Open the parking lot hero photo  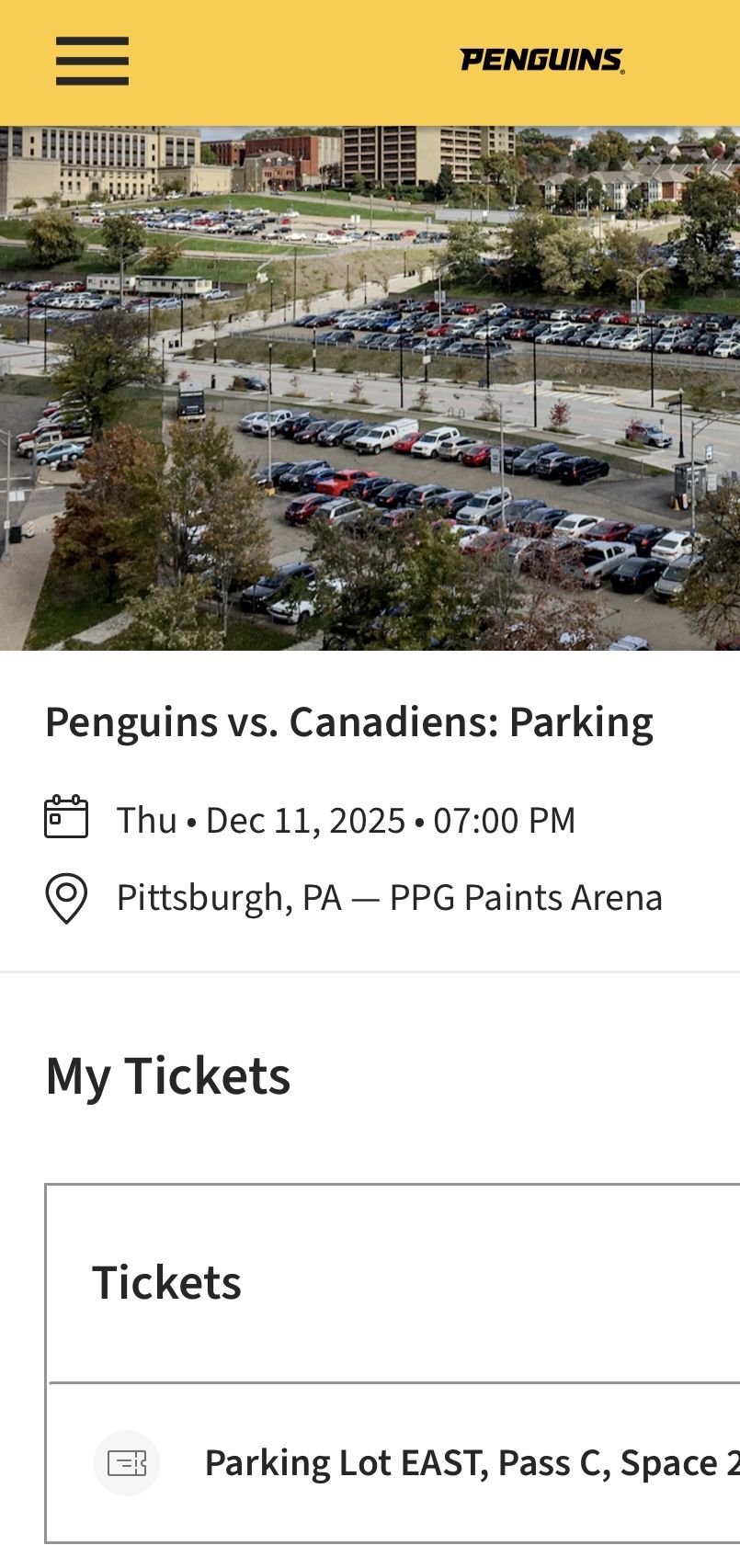tap(370, 386)
